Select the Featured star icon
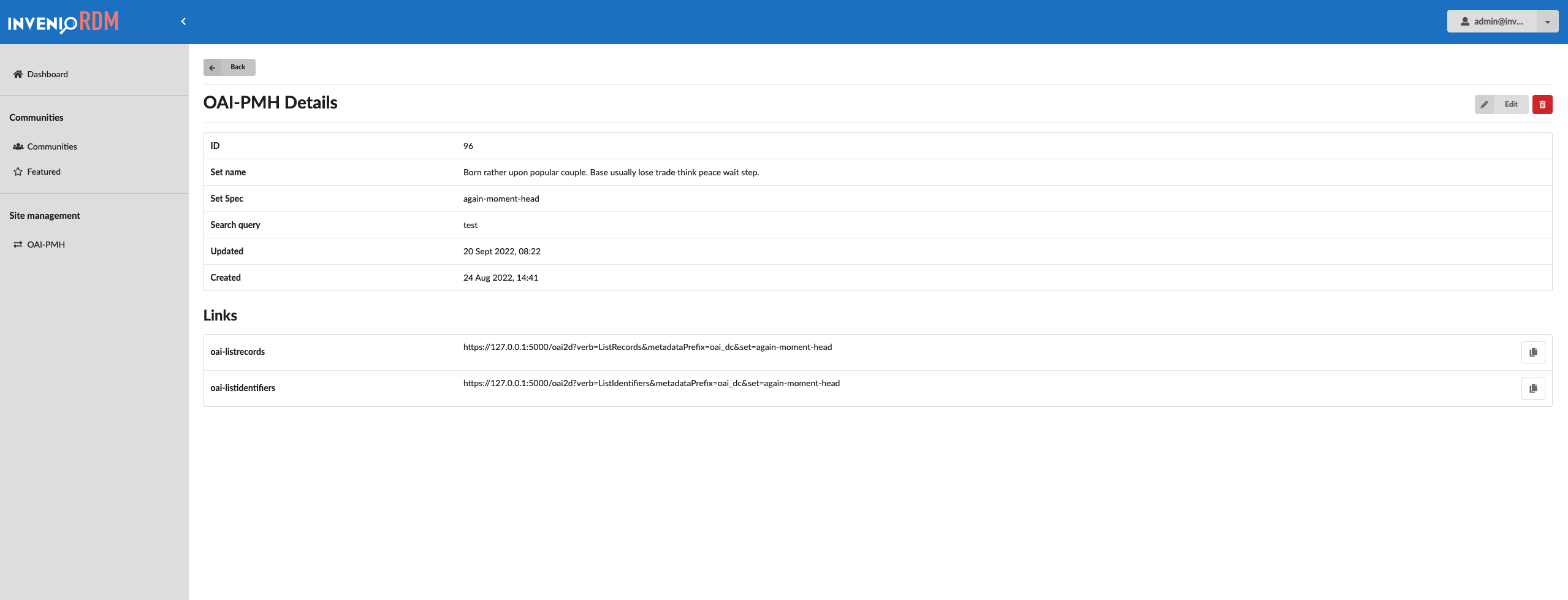 [18, 172]
